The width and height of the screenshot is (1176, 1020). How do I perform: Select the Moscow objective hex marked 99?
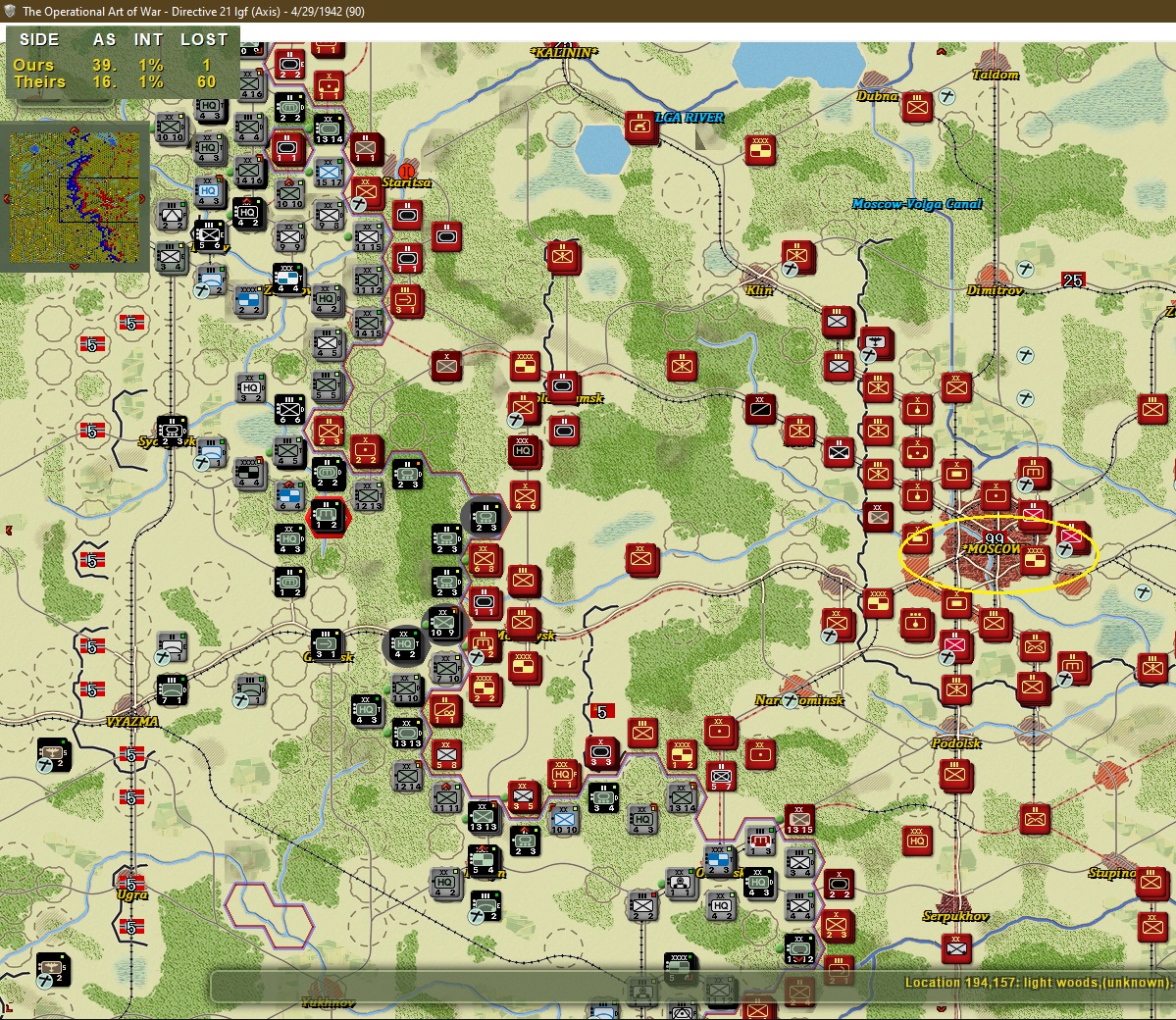tap(995, 541)
